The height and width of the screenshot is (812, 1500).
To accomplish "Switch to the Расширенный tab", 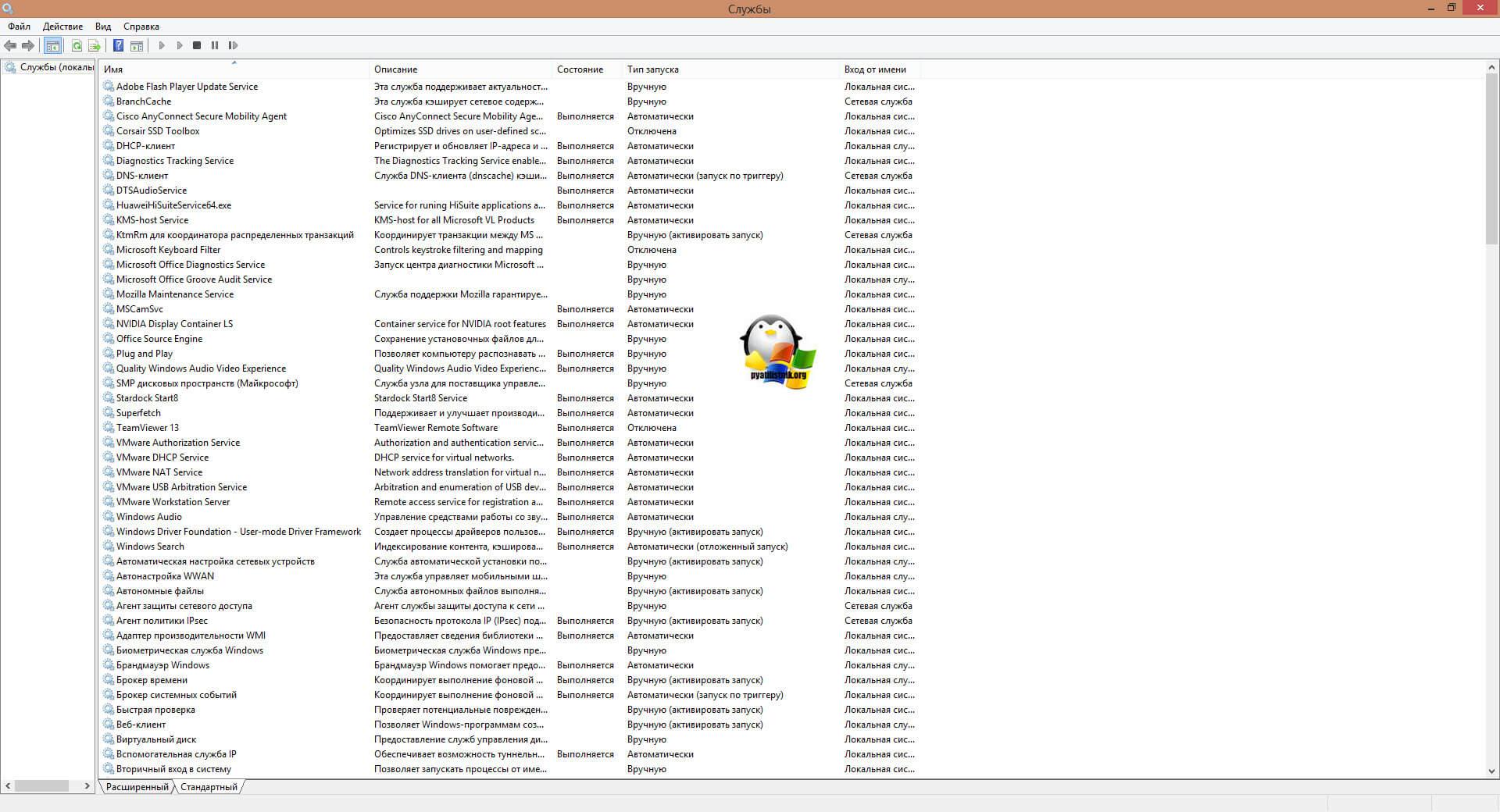I will coord(137,787).
